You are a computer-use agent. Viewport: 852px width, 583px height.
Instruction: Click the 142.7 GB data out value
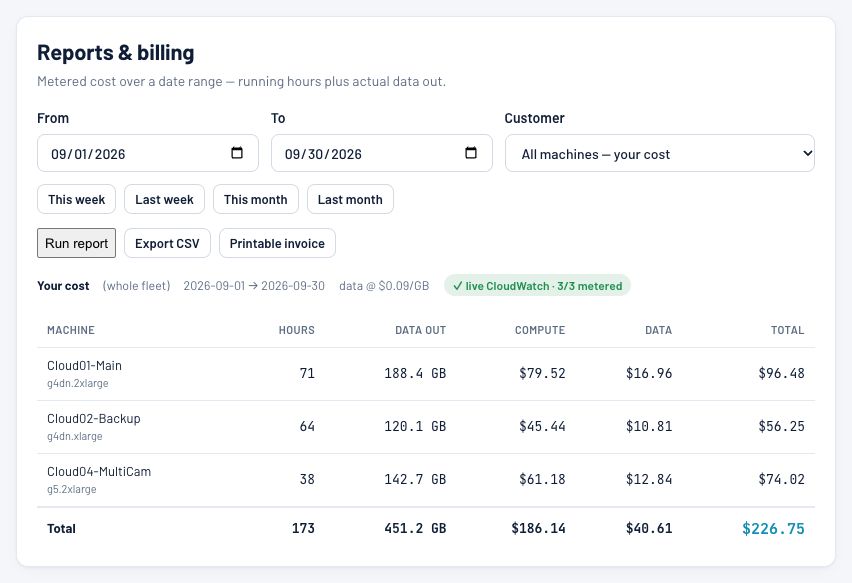[415, 479]
